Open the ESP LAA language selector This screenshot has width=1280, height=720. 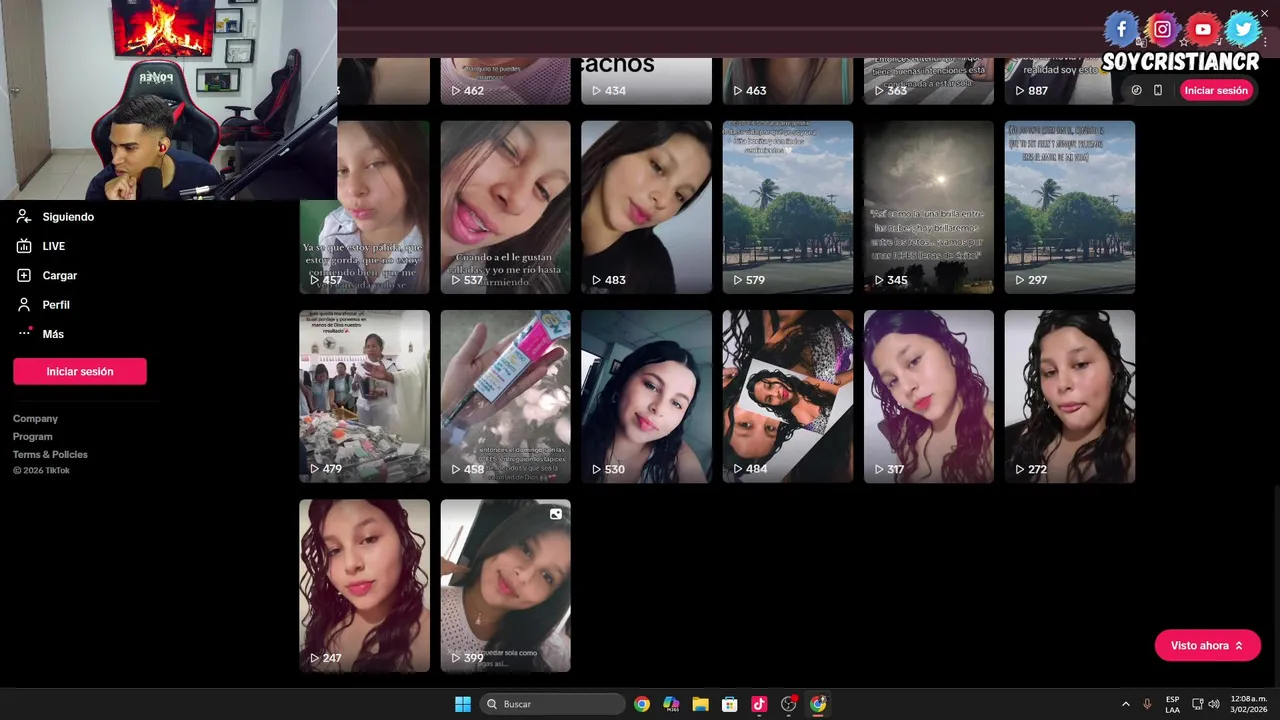pos(1172,704)
